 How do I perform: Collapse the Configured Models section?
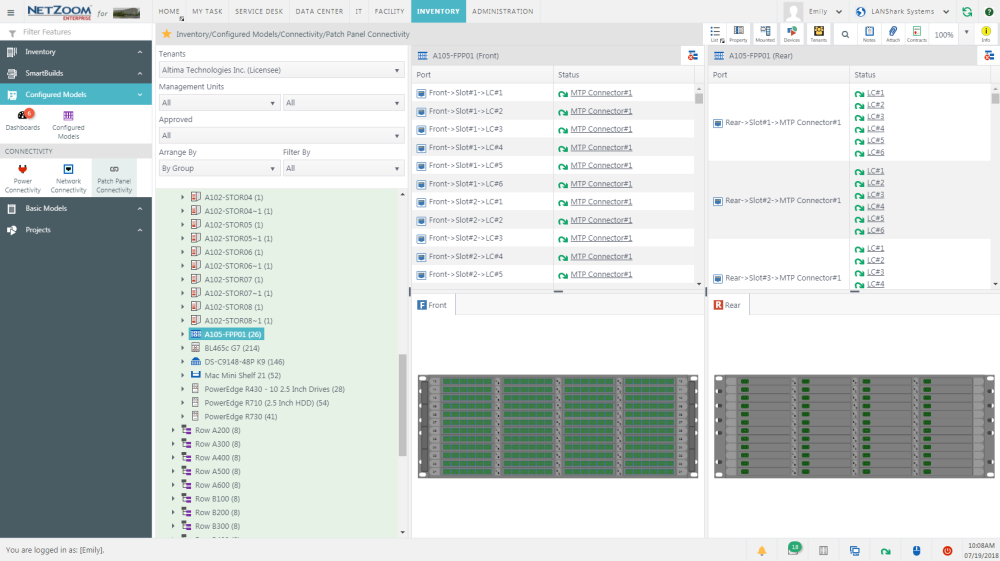138,95
